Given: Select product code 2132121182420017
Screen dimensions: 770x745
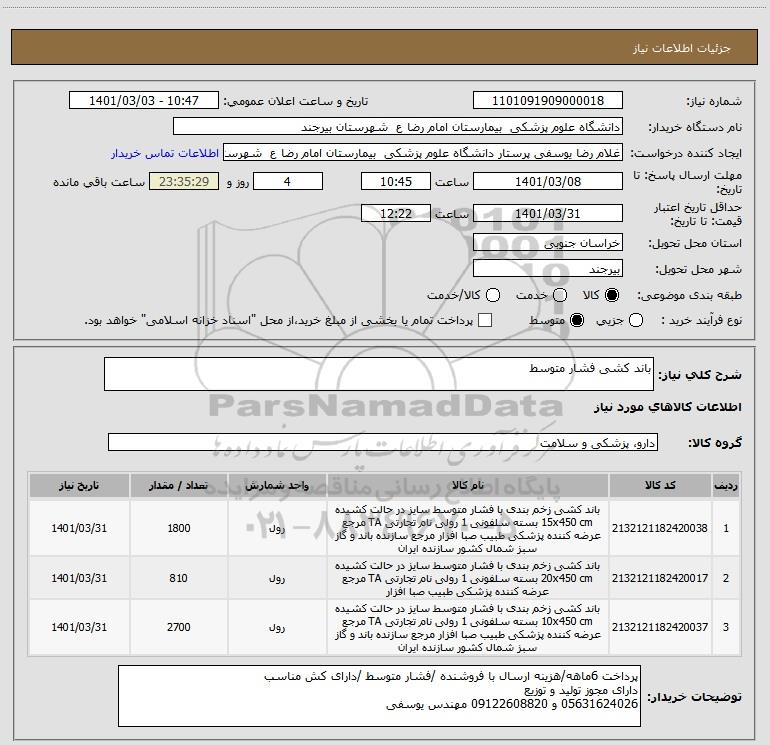Looking at the screenshot, I should (660, 578).
